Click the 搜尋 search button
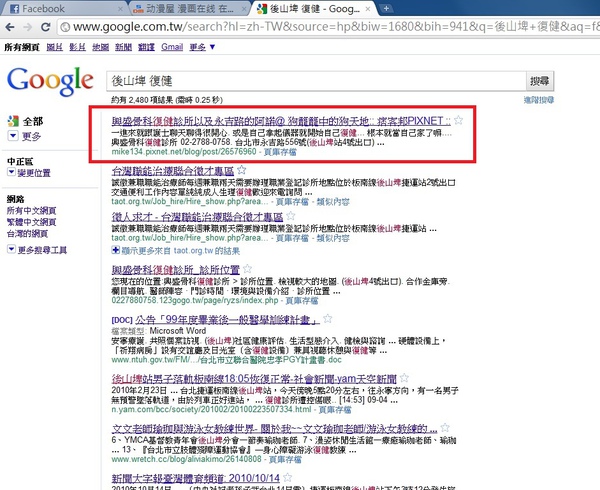Screen dimensions: 600x490 pyautogui.click(x=540, y=81)
